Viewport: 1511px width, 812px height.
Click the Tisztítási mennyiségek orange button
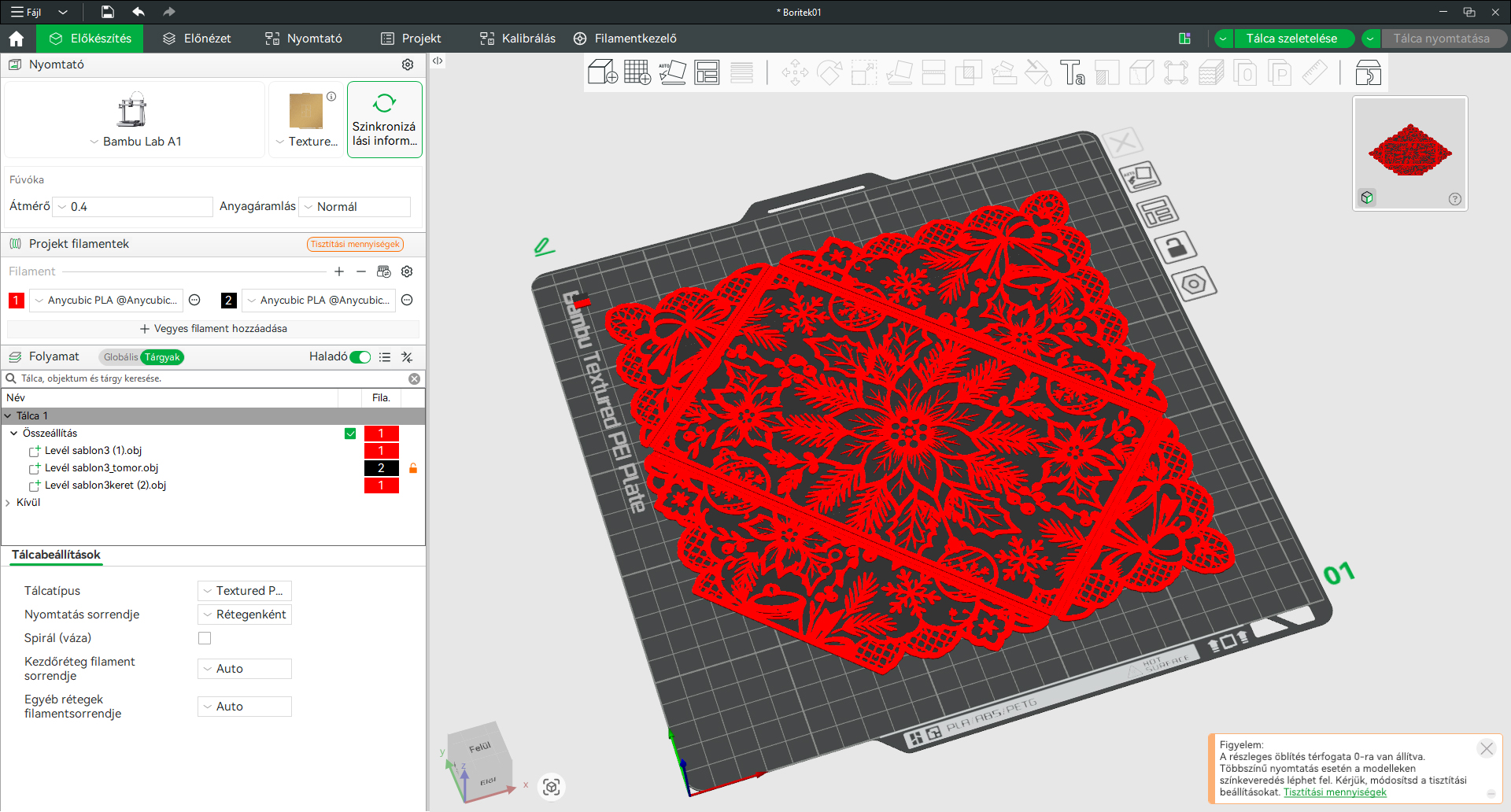[x=355, y=245]
